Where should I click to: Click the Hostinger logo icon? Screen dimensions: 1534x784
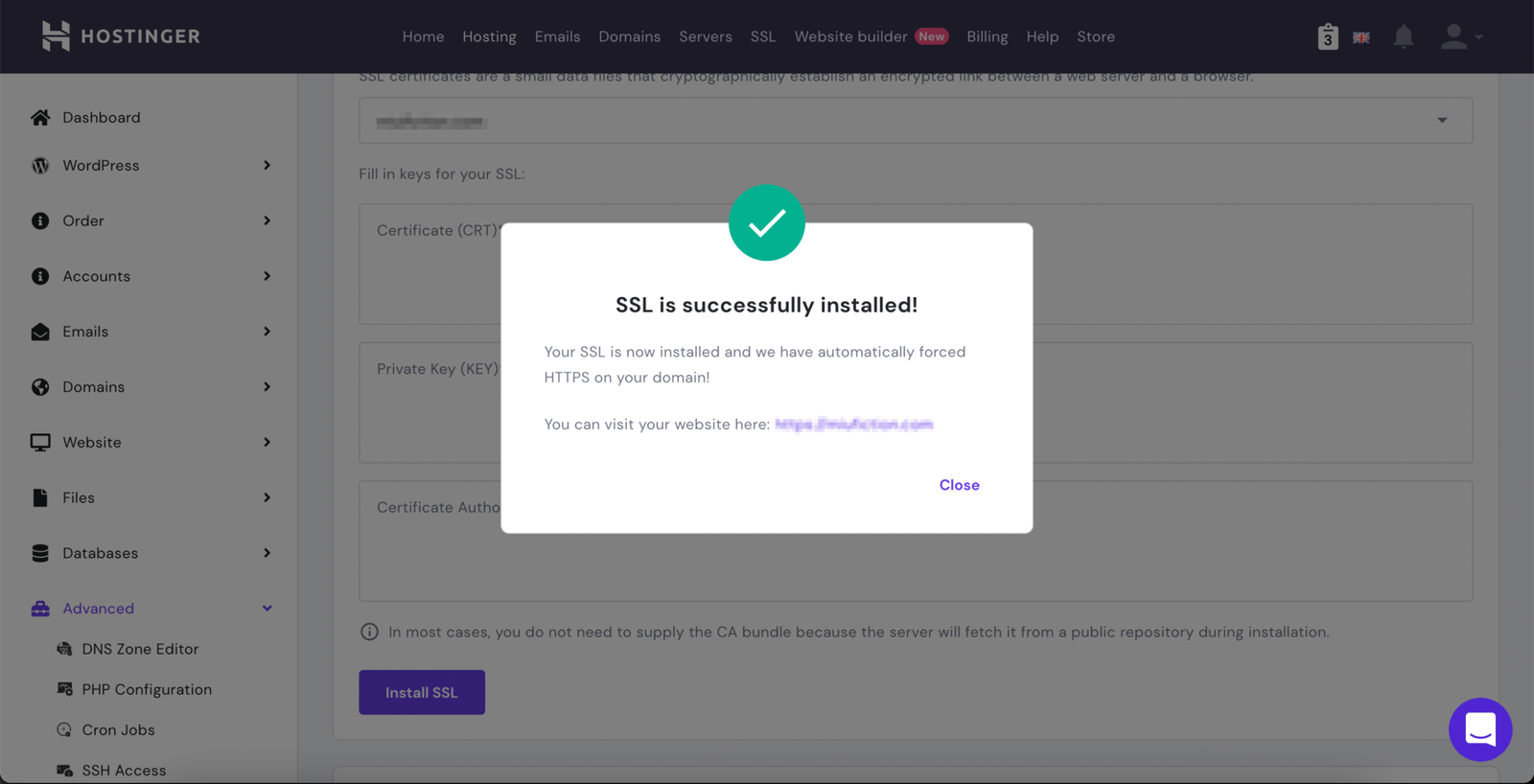(x=56, y=36)
